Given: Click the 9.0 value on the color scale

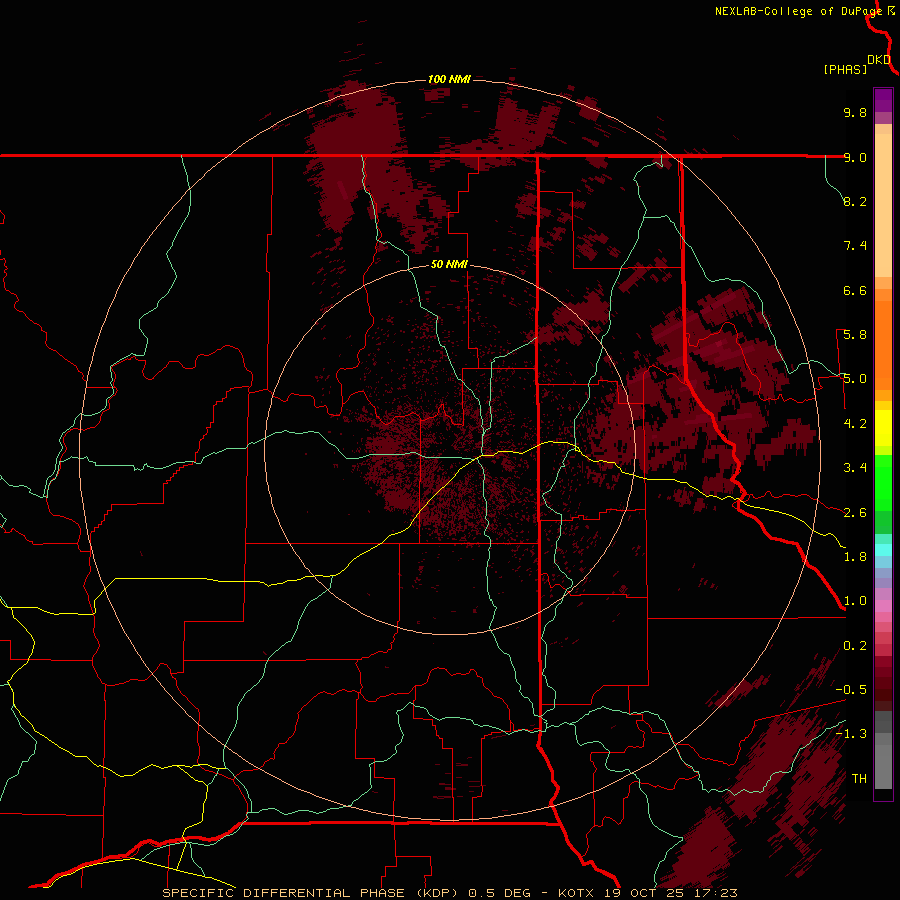Looking at the screenshot, I should pos(855,157).
